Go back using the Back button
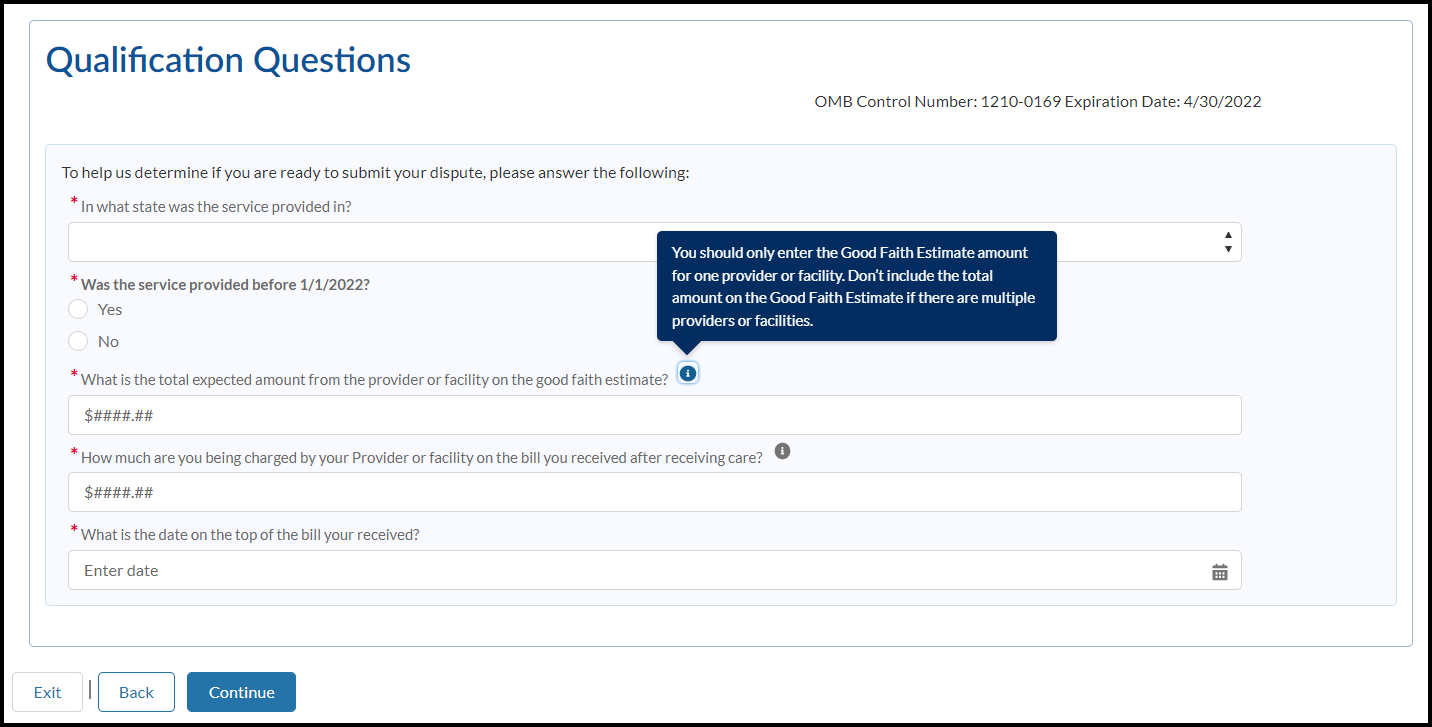The image size is (1432, 727). pos(136,692)
